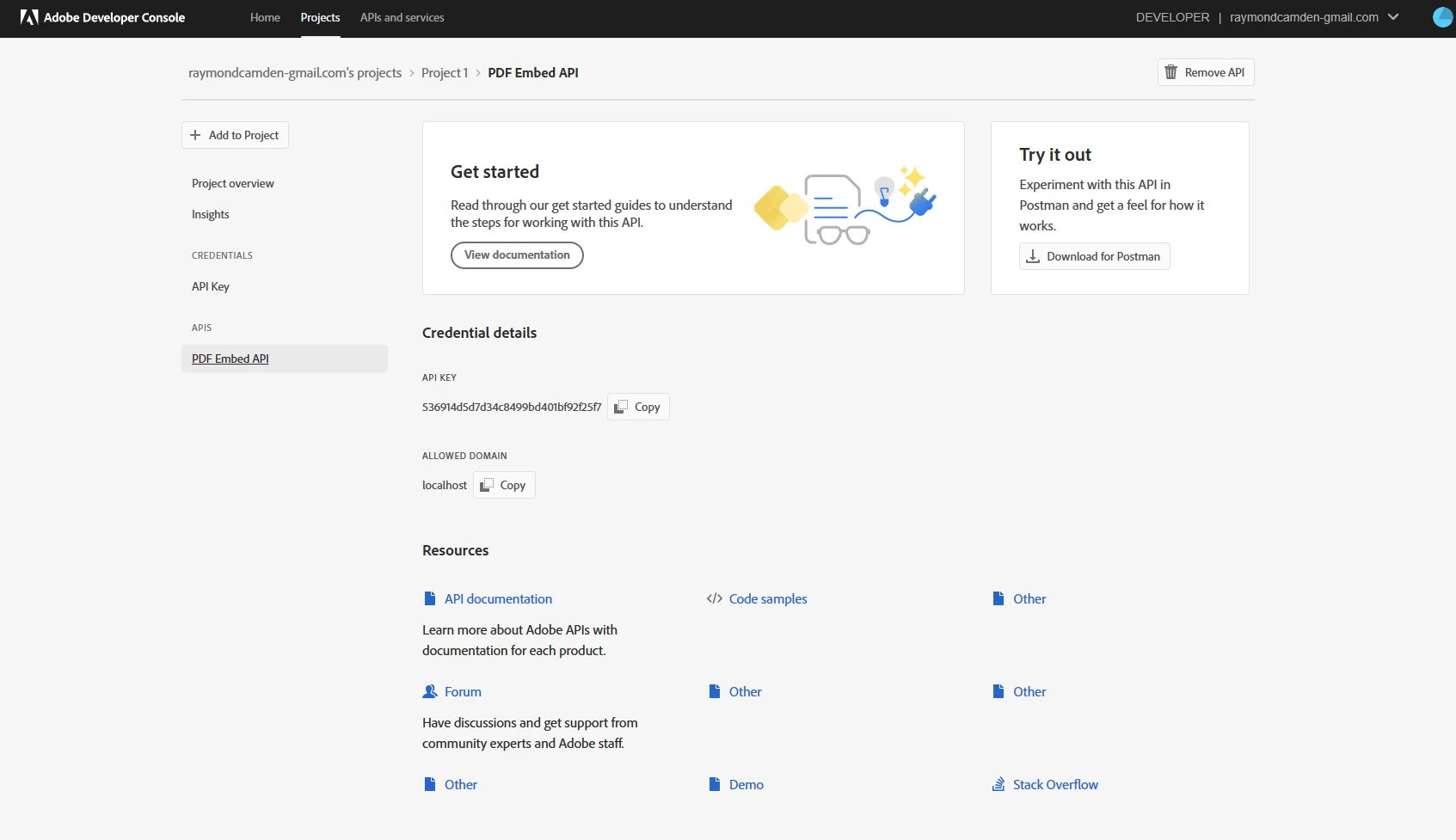This screenshot has width=1456, height=840.
Task: Click the API documentation page icon
Action: click(430, 598)
